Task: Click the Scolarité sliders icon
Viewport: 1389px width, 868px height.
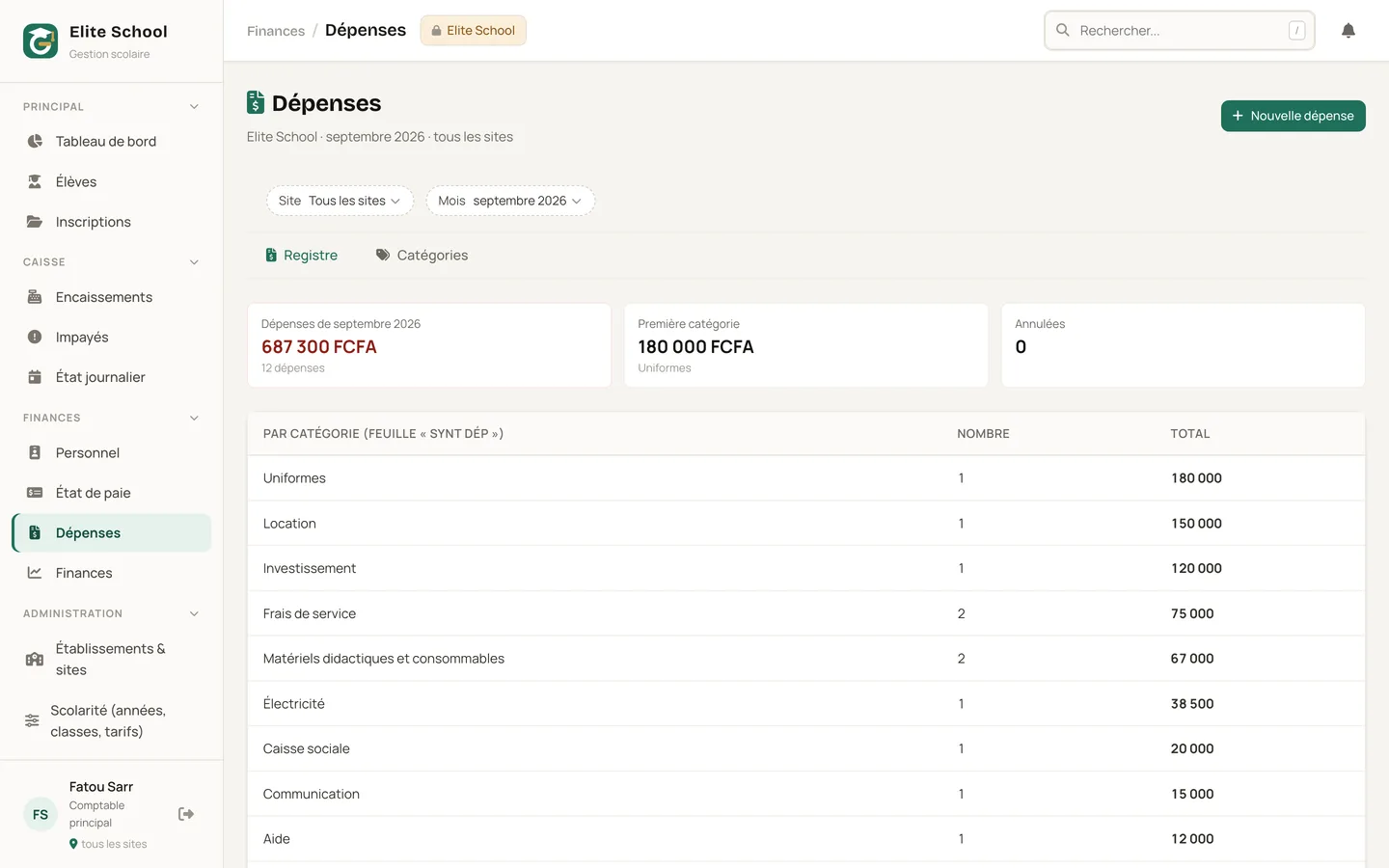Action: [32, 721]
